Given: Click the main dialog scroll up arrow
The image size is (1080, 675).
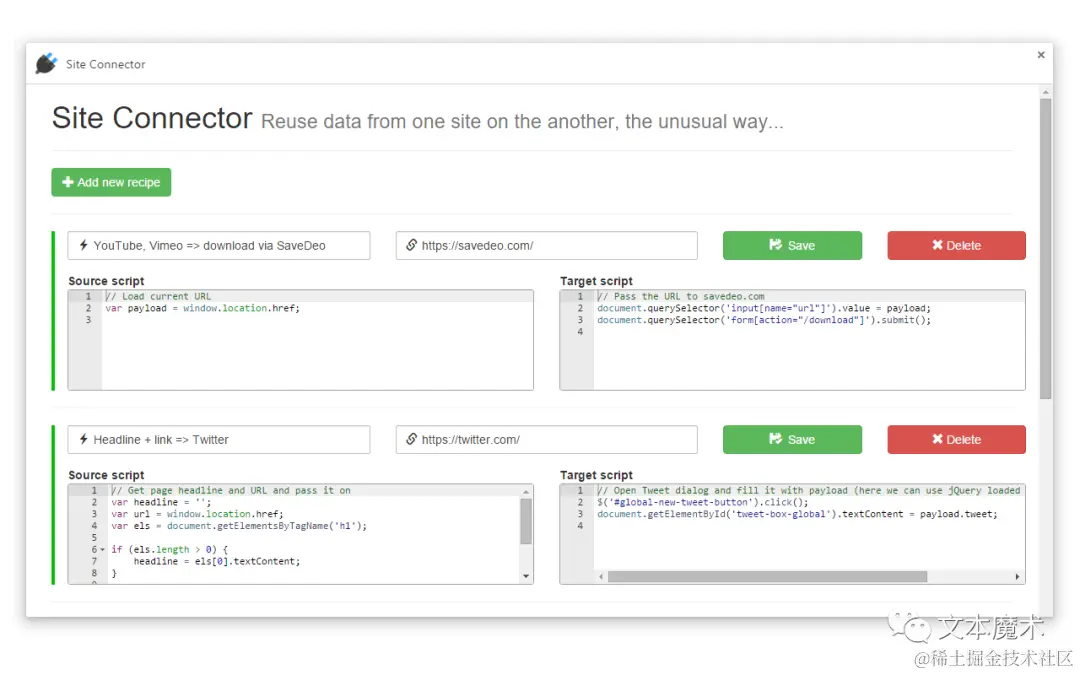Looking at the screenshot, I should click(1046, 92).
